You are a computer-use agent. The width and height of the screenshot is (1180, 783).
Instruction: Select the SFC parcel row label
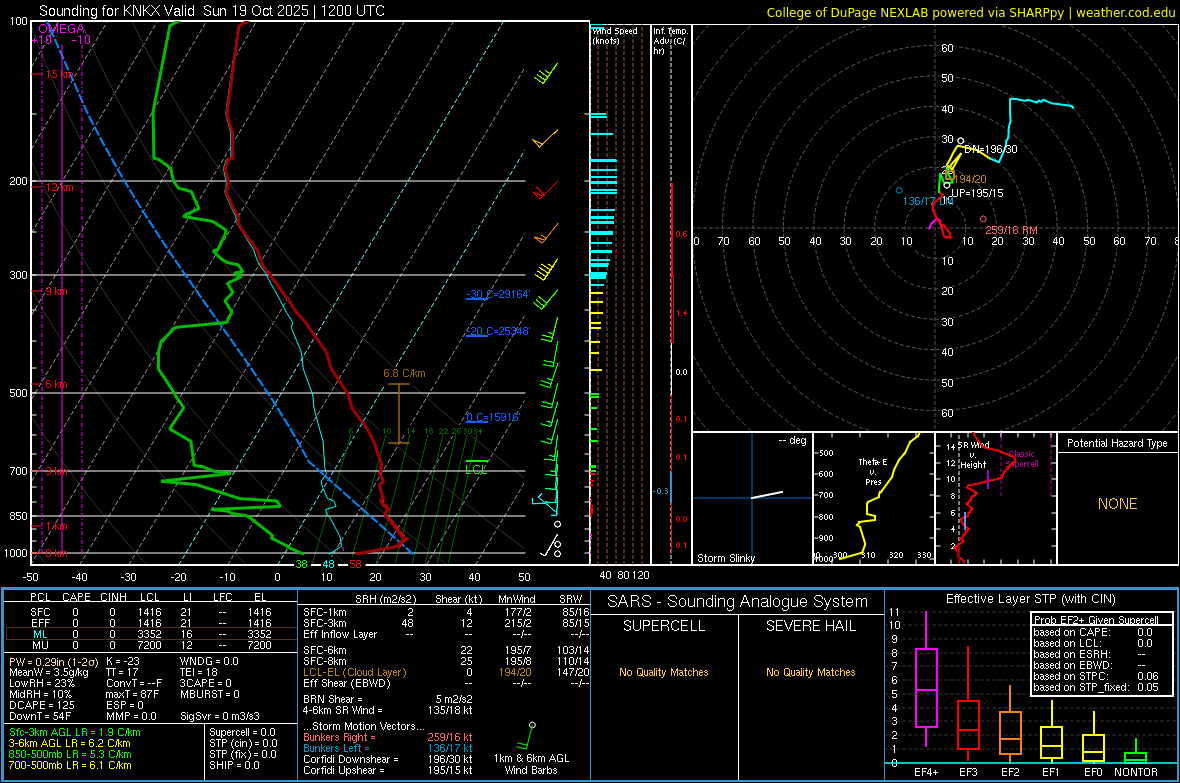40,612
